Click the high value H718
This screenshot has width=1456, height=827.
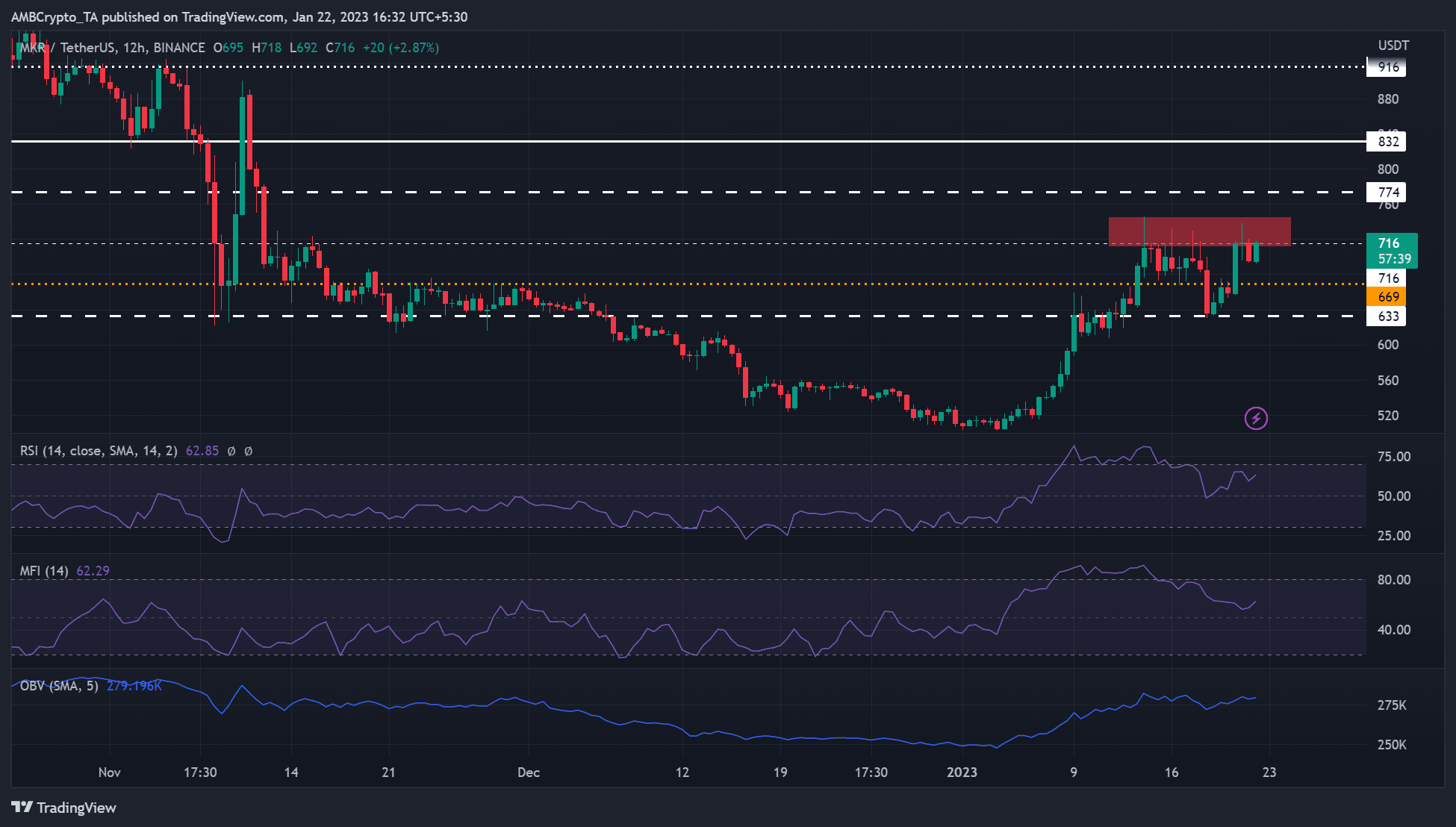(x=267, y=48)
